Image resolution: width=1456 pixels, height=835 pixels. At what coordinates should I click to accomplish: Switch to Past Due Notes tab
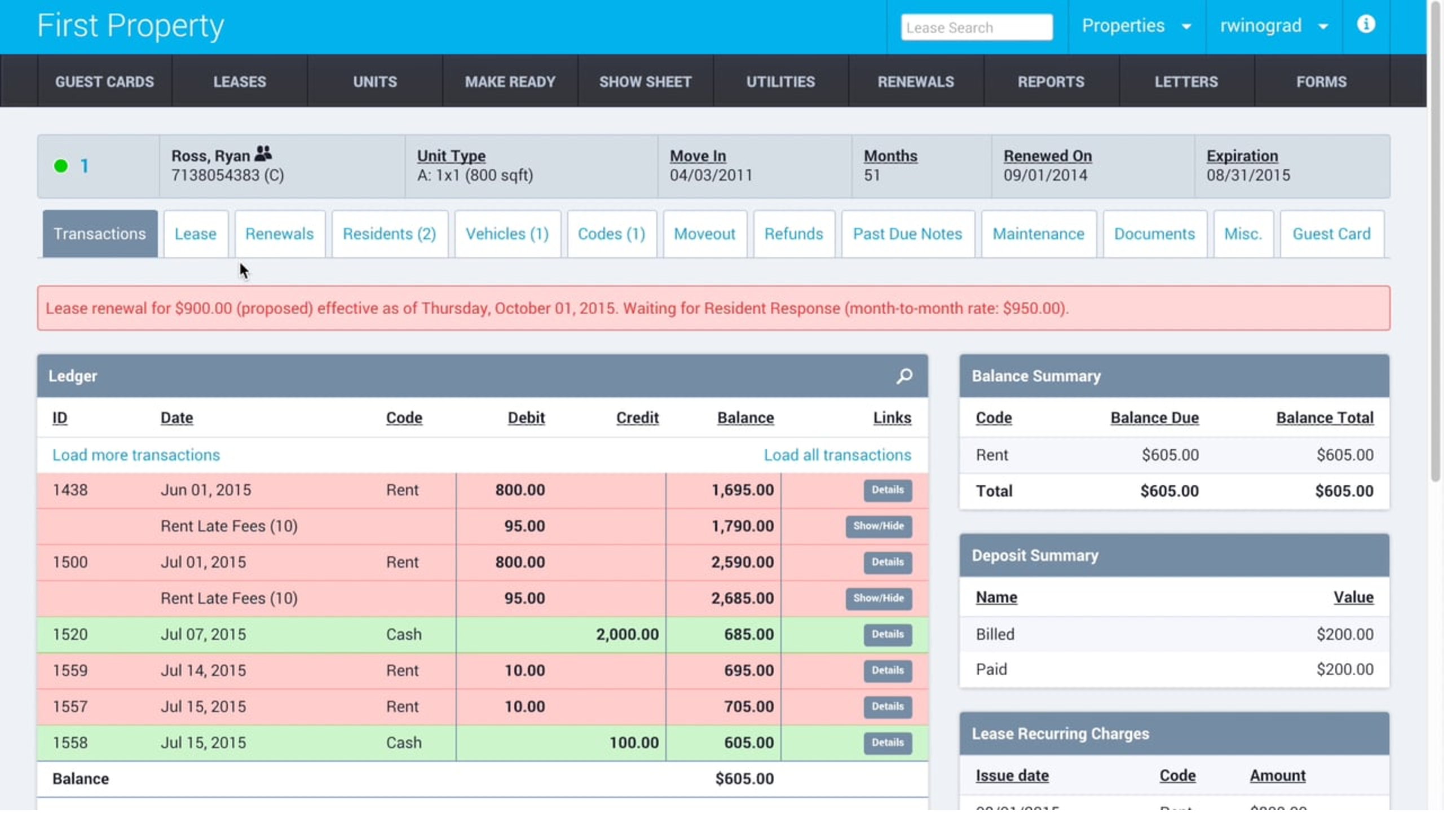[x=907, y=234]
